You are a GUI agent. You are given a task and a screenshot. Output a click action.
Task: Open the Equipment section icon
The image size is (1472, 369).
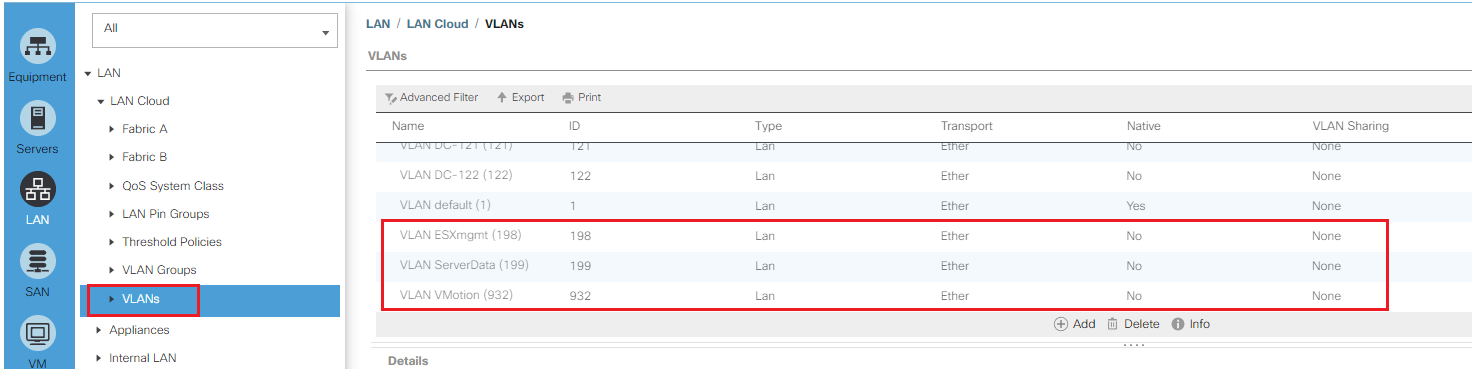click(38, 46)
